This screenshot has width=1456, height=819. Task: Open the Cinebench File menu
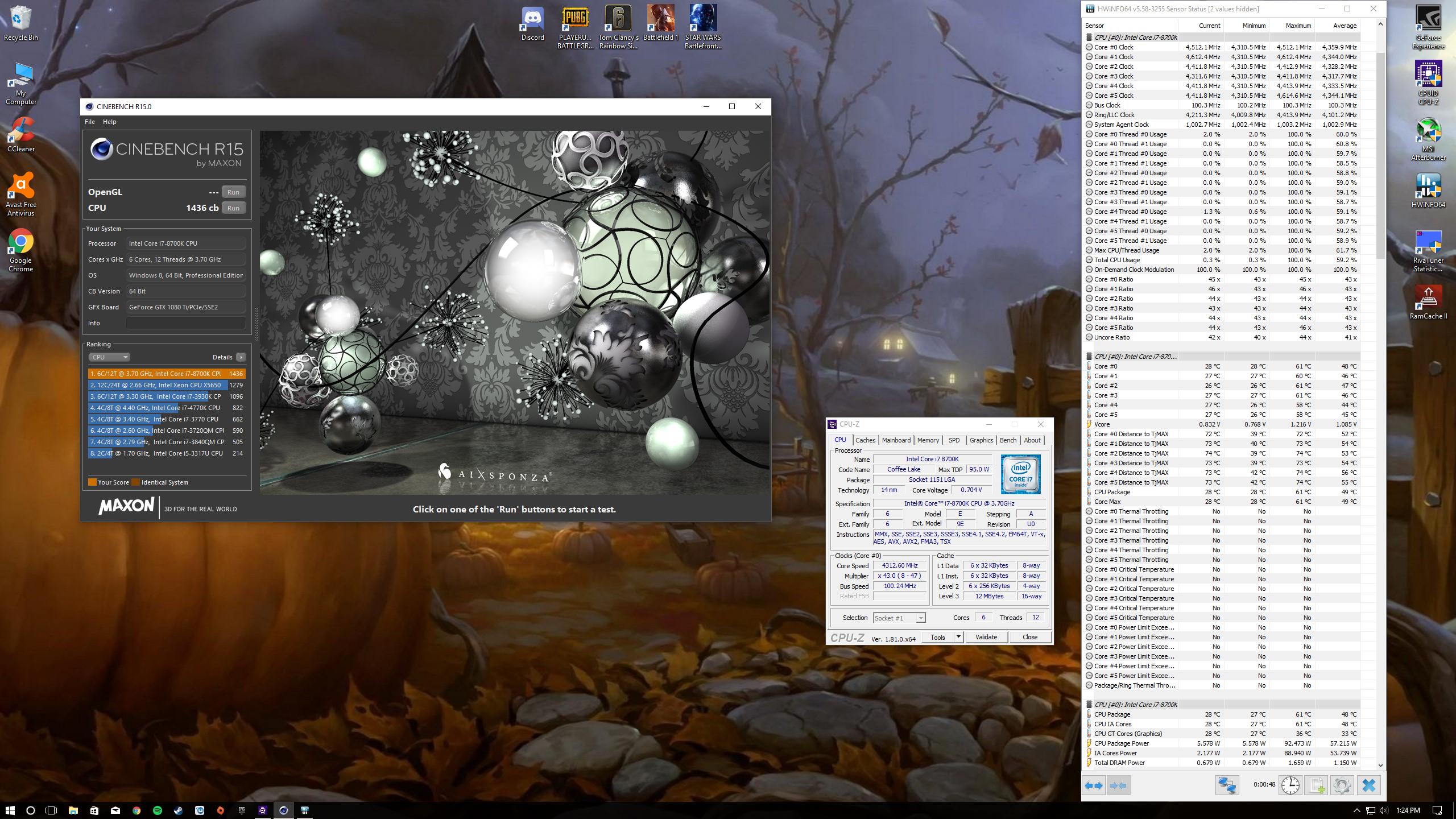click(x=90, y=122)
